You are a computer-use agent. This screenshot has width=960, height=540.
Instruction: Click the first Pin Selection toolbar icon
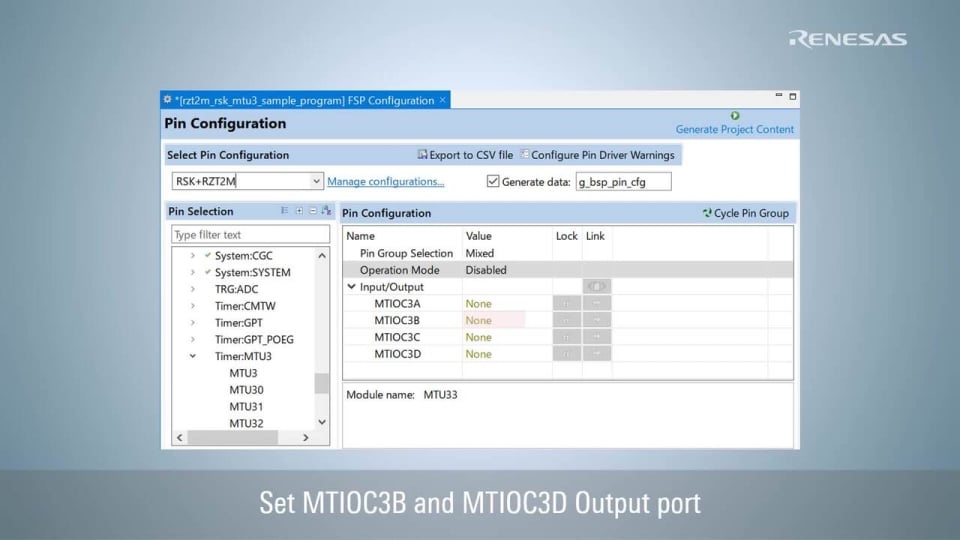285,211
